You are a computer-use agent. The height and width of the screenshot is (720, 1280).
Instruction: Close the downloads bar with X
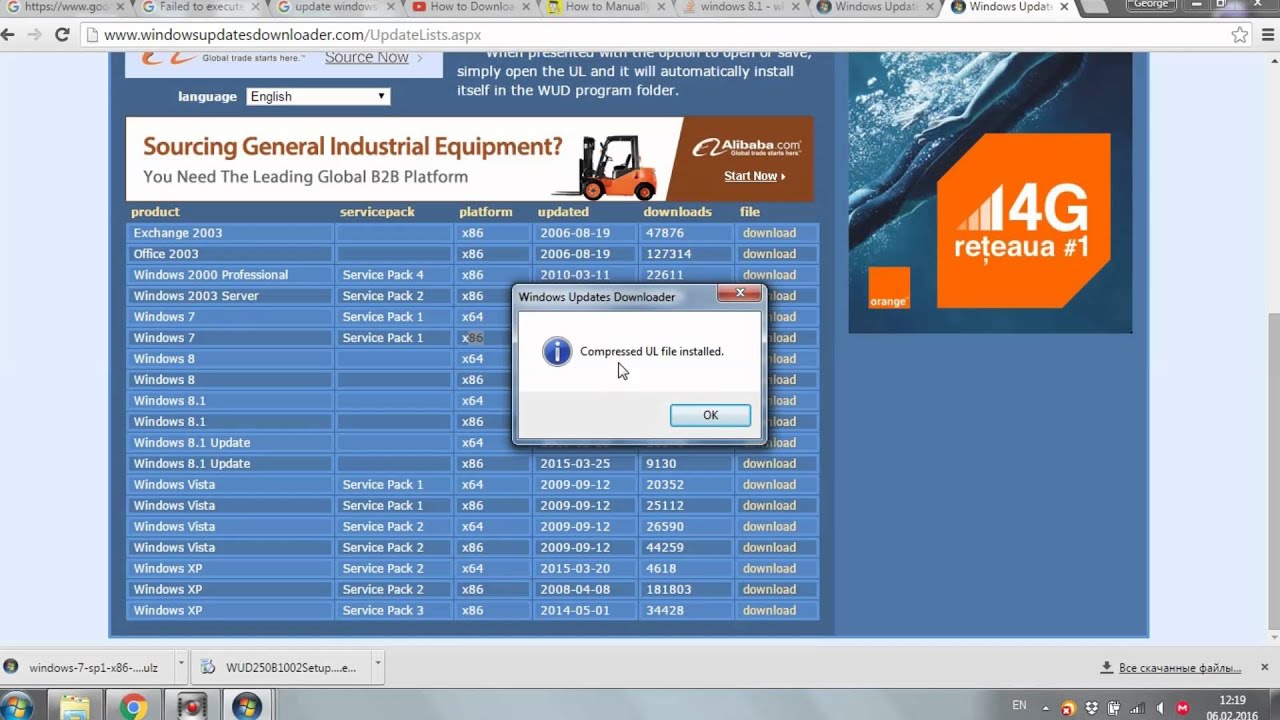coord(1264,666)
